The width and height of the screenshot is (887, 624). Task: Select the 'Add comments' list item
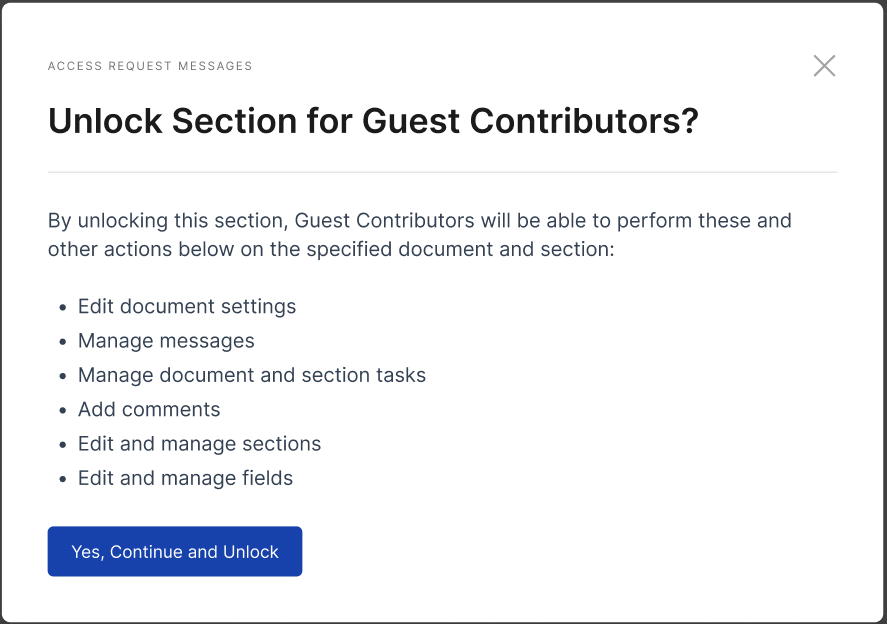point(149,409)
